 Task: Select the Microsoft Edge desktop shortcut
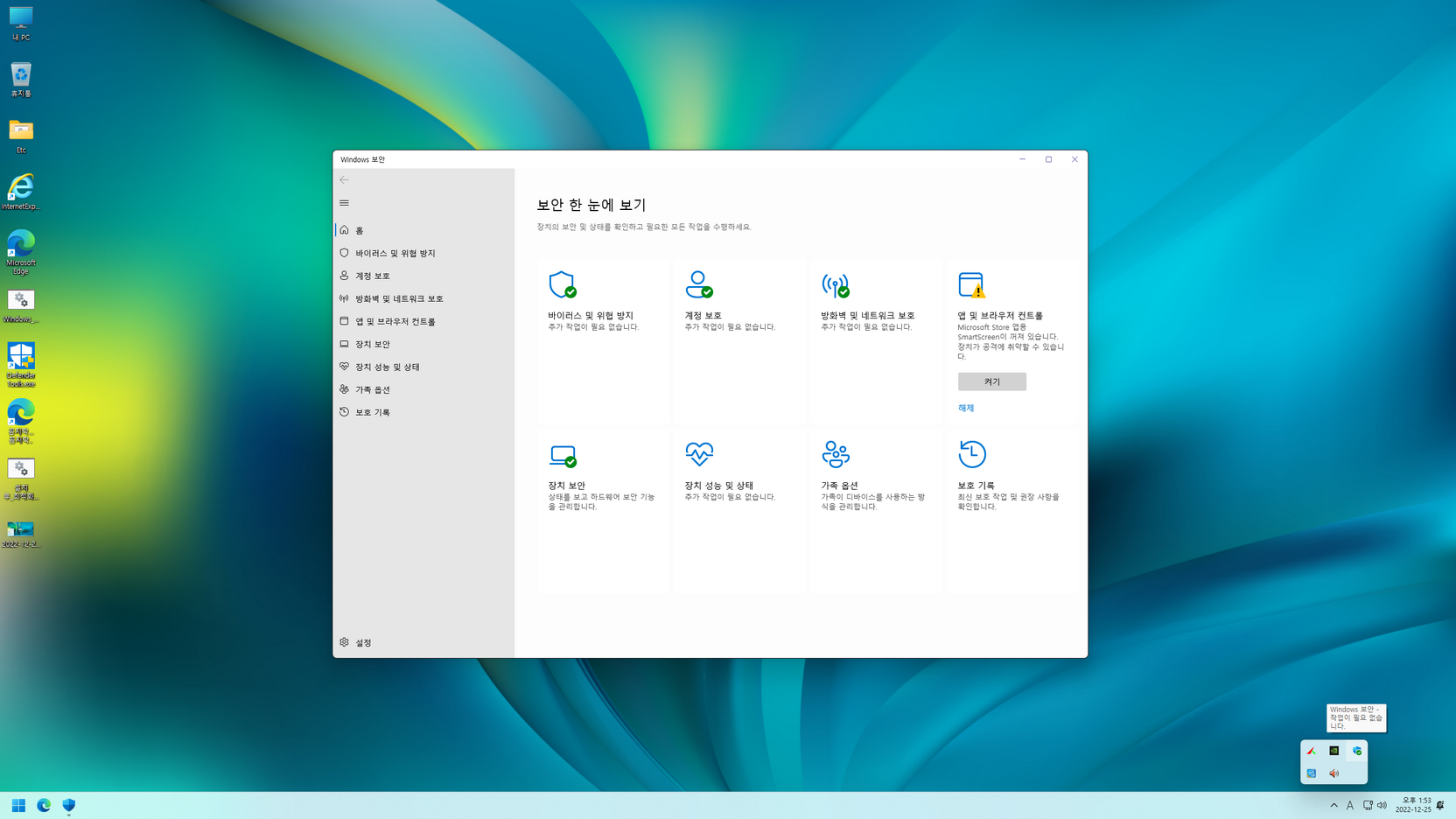(21, 252)
